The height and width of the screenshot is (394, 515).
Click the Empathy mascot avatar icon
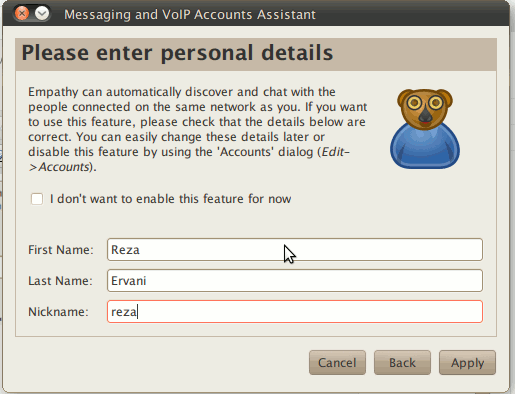pyautogui.click(x=425, y=128)
